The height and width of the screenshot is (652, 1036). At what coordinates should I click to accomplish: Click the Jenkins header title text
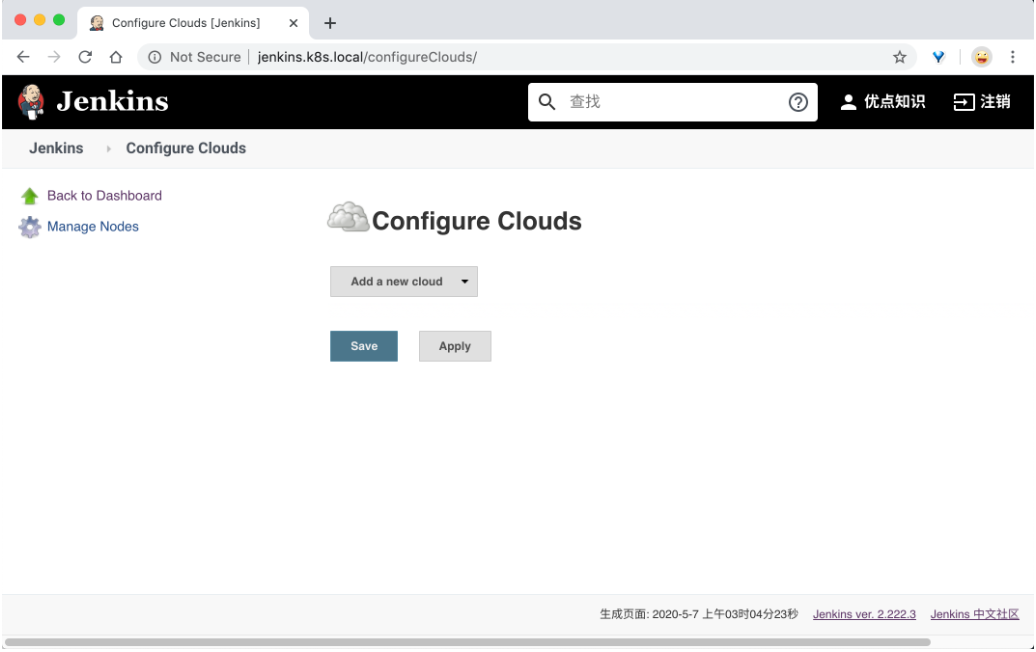click(112, 102)
